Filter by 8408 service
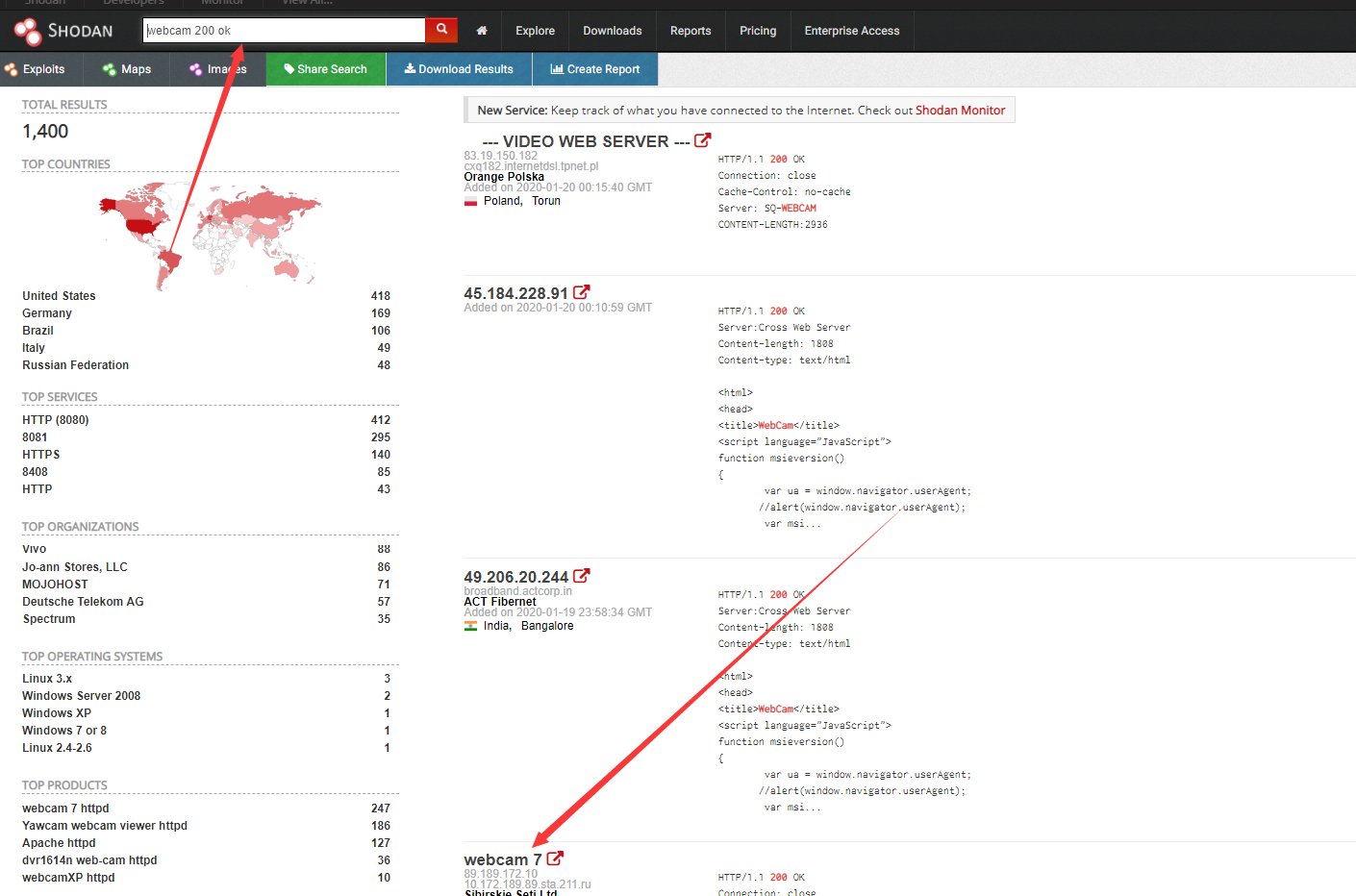1356x896 pixels. tap(35, 472)
